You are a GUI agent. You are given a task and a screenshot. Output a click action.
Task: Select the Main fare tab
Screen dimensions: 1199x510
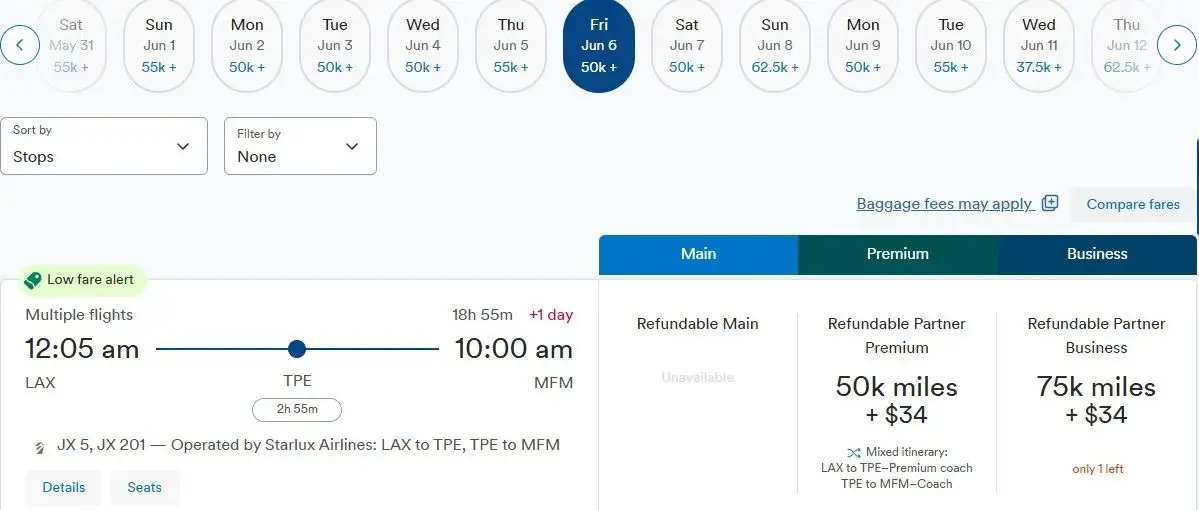coord(698,254)
